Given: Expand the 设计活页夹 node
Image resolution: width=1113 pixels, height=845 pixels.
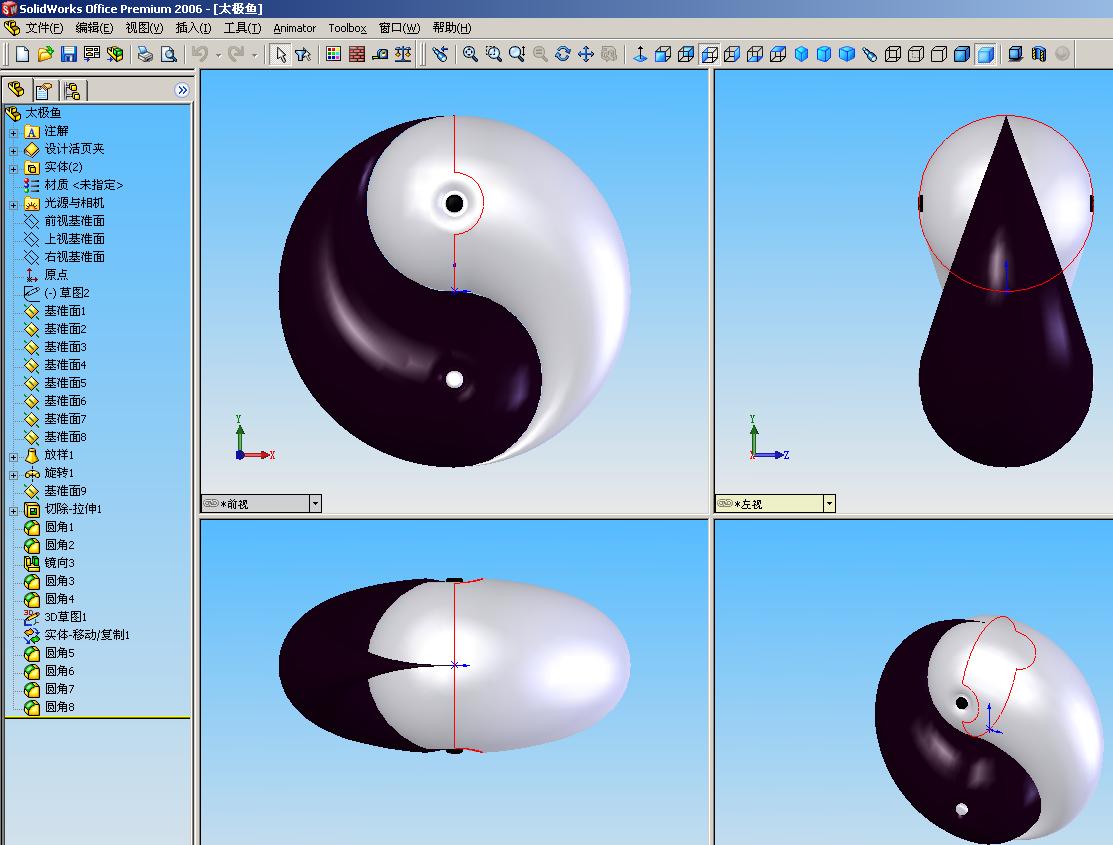Looking at the screenshot, I should [13, 151].
